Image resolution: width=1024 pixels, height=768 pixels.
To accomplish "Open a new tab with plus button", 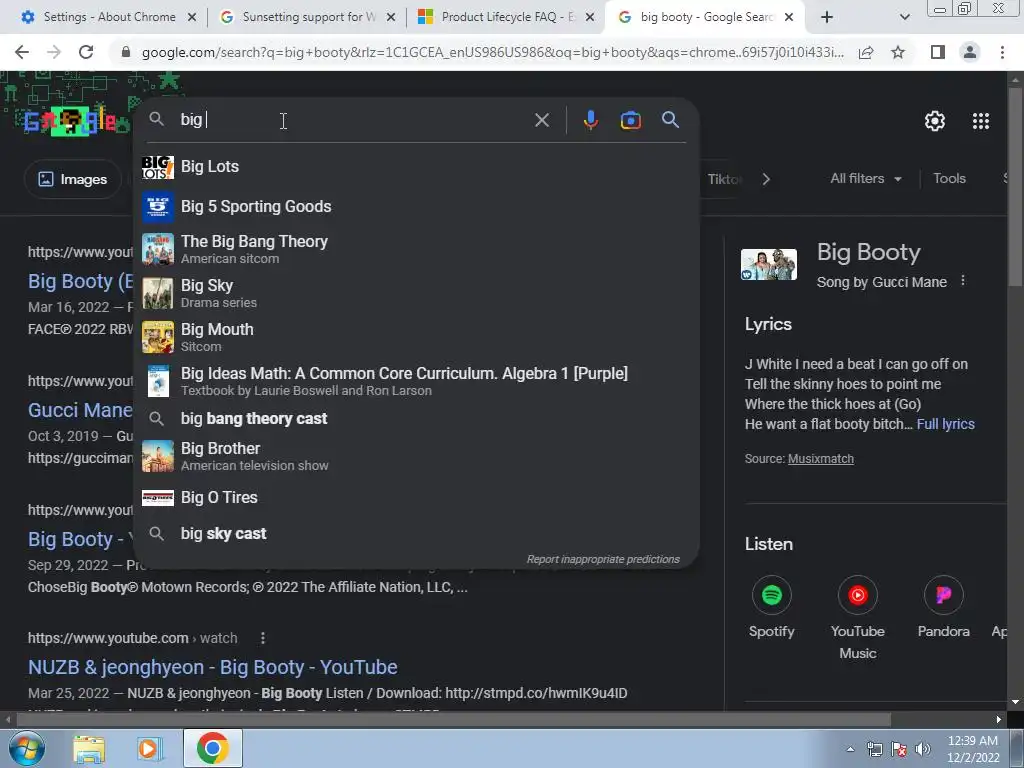I will click(827, 17).
